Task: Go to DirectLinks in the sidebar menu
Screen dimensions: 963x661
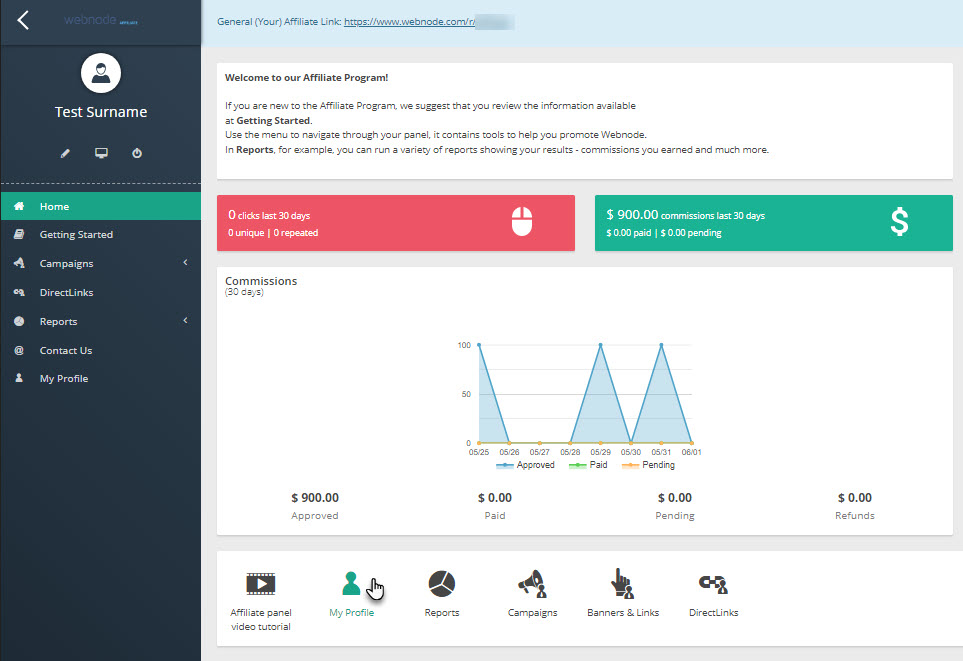Action: click(66, 293)
